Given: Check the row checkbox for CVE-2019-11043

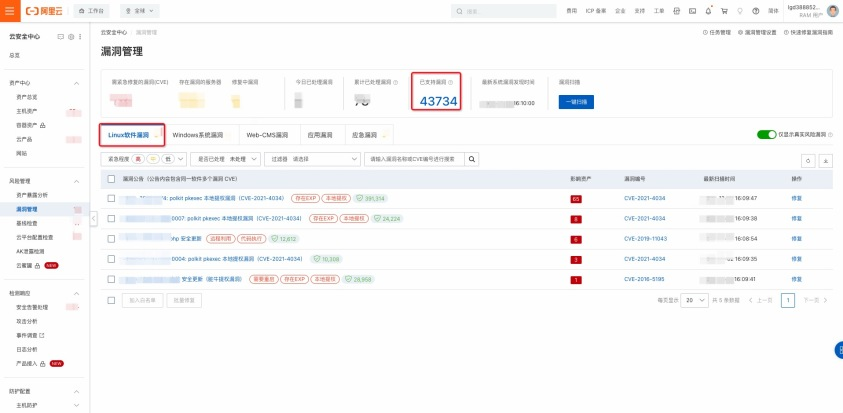Looking at the screenshot, I should (x=111, y=239).
